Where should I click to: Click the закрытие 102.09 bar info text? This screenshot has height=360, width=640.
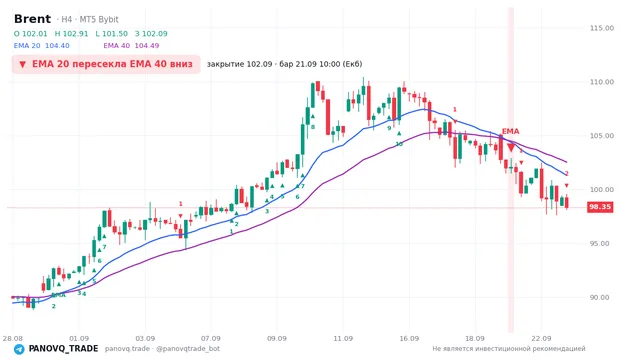tap(284, 64)
